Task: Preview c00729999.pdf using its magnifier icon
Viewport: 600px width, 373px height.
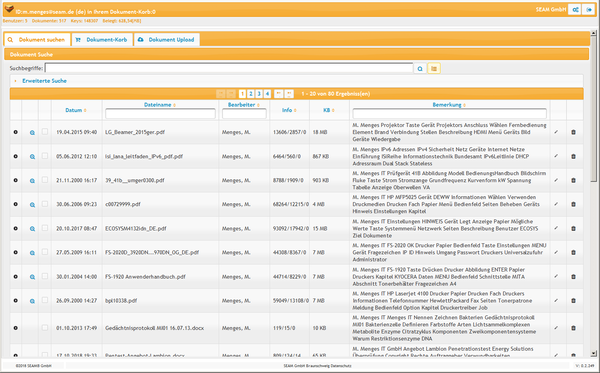Action: pos(32,205)
